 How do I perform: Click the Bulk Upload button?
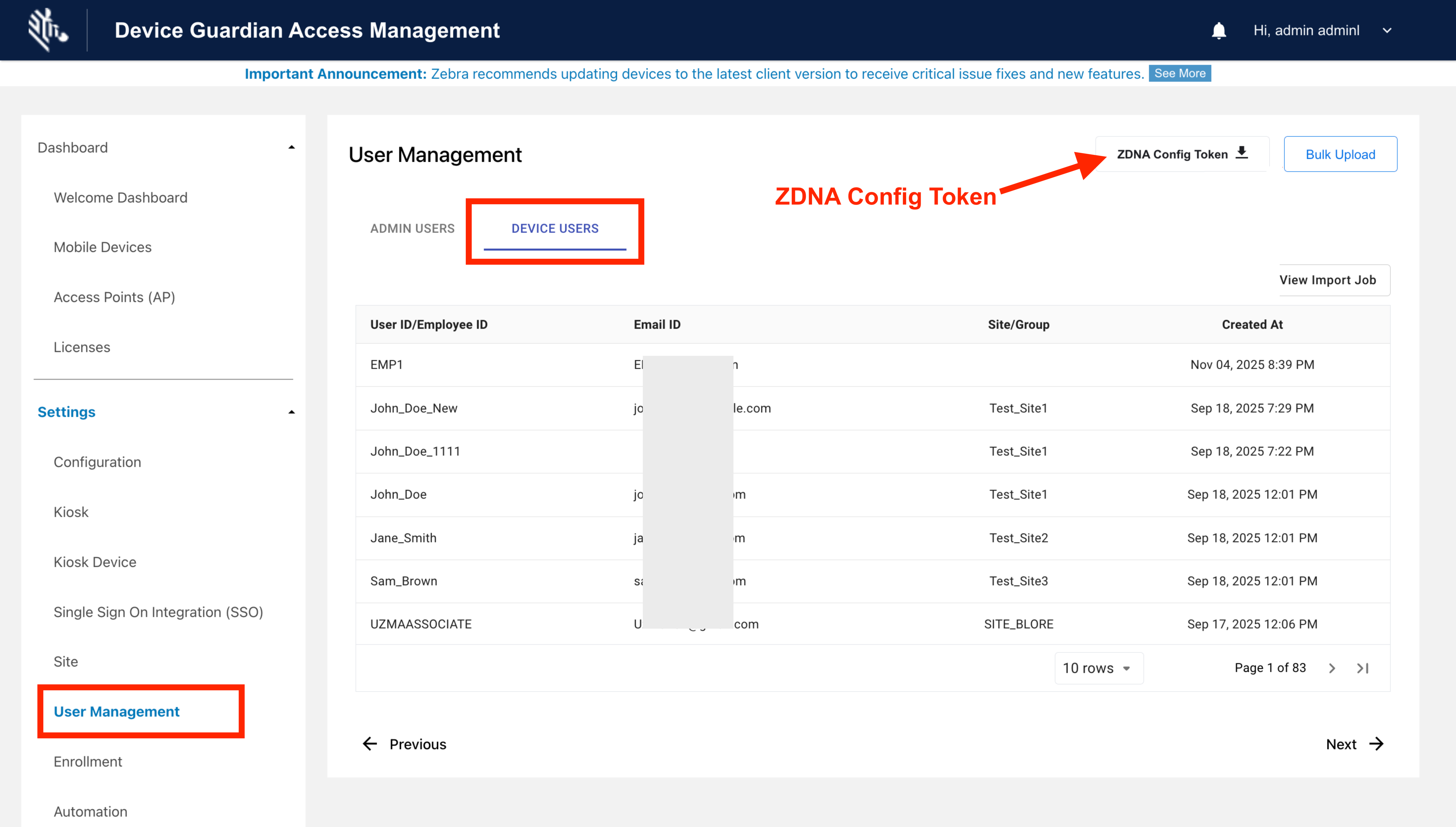tap(1340, 155)
